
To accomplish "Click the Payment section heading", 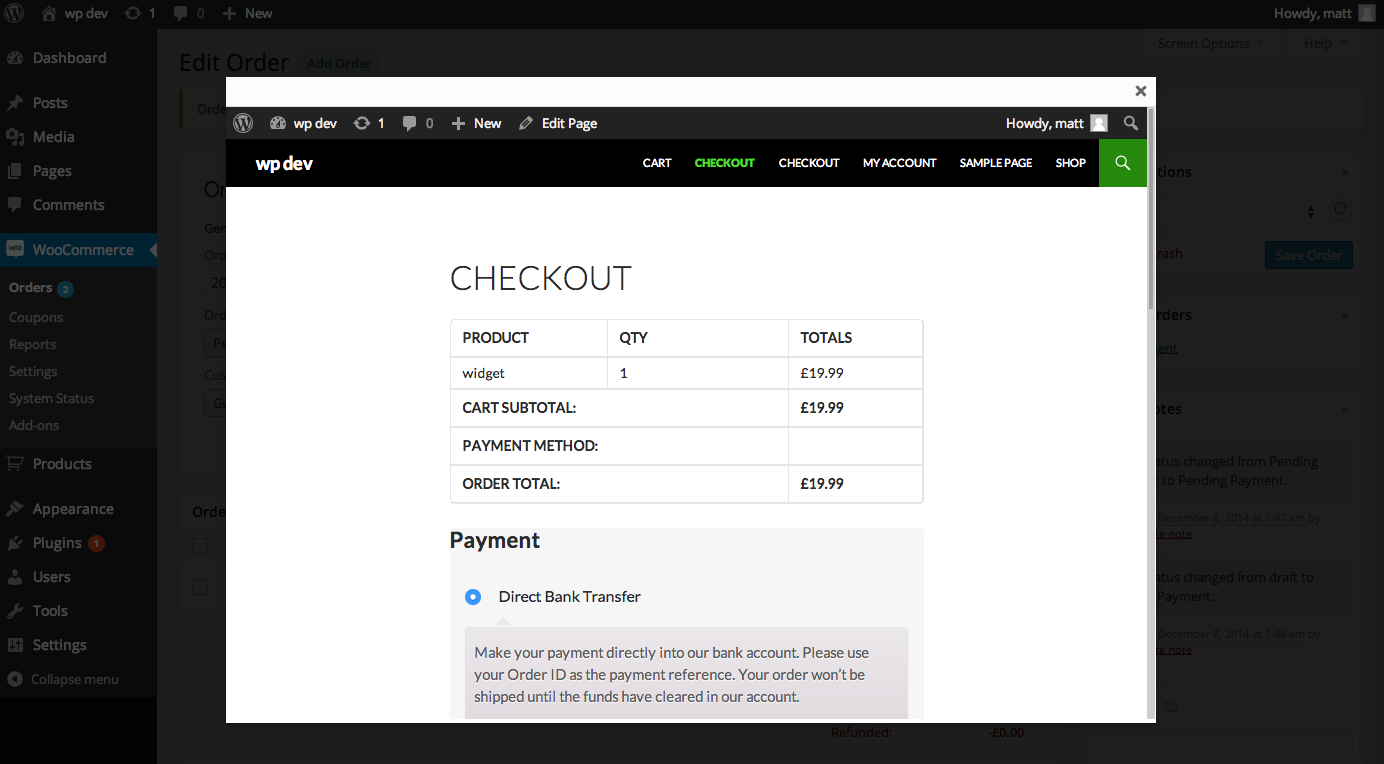I will [495, 541].
